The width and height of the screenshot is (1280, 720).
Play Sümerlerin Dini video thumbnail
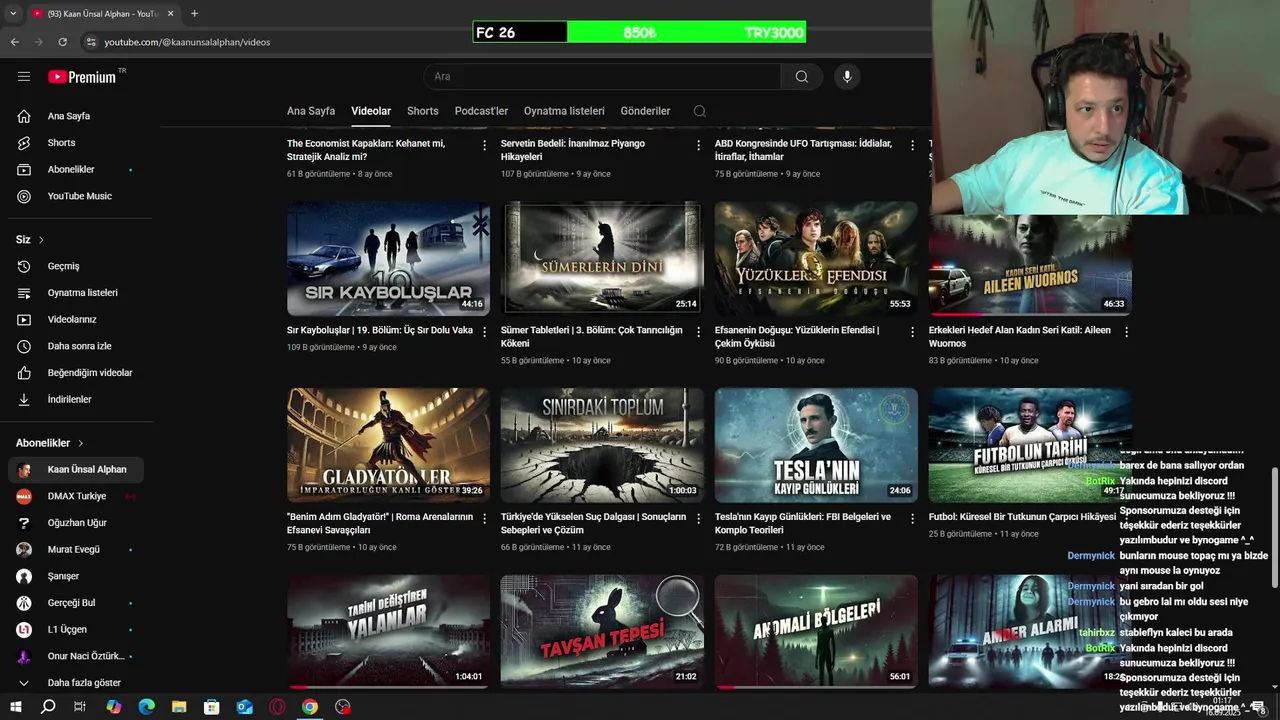(602, 258)
